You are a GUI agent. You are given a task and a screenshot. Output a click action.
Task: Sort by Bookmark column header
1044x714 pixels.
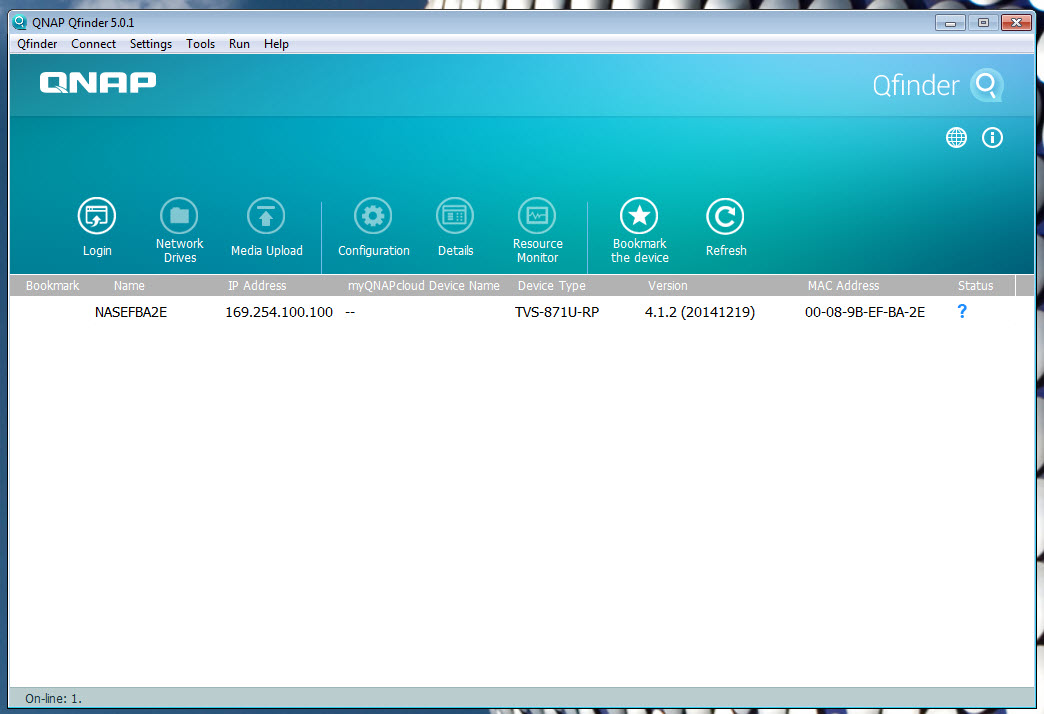52,286
